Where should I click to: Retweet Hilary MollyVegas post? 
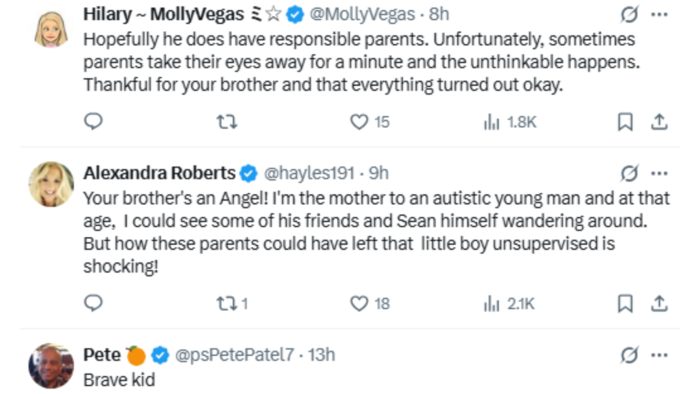[x=227, y=122]
